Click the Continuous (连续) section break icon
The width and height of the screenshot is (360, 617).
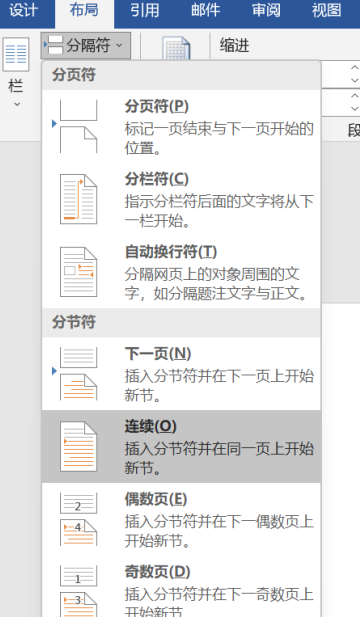point(78,446)
